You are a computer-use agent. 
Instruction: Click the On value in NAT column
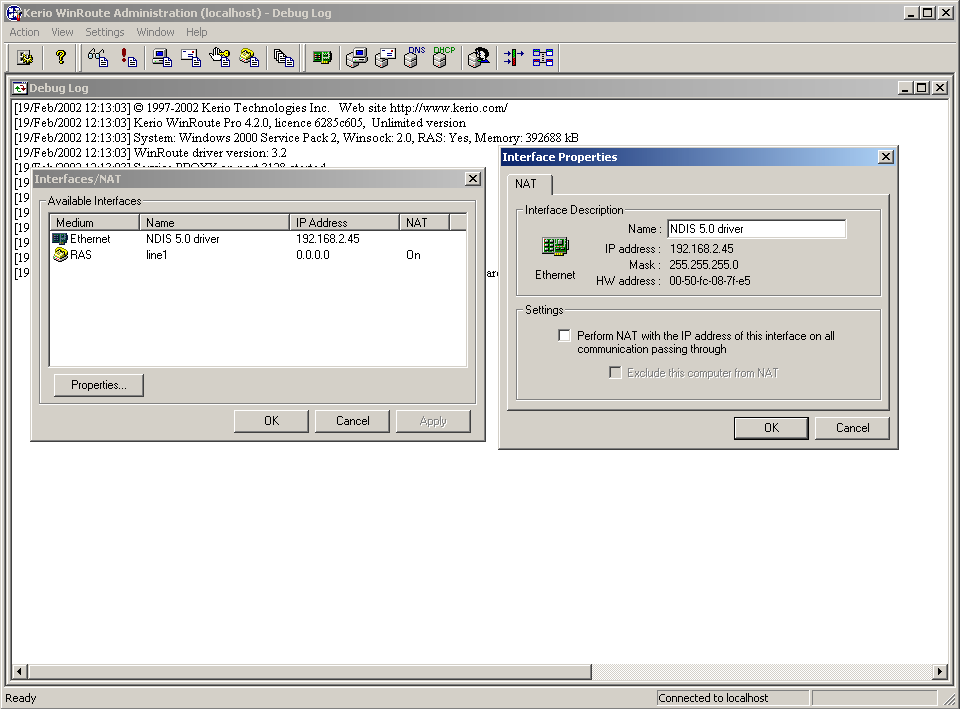click(x=413, y=255)
